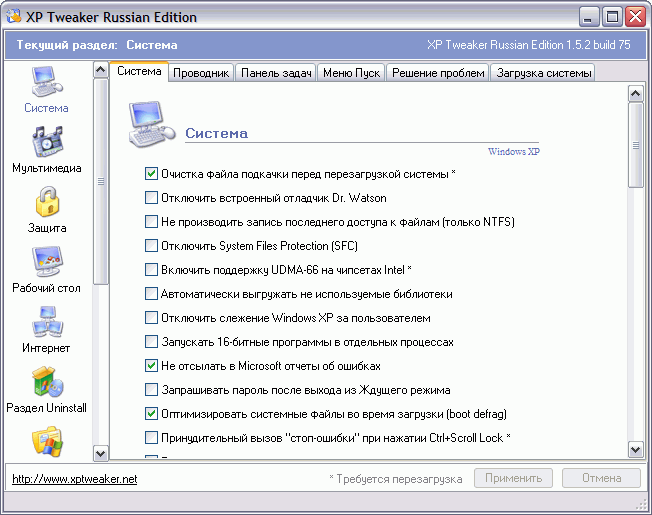The height and width of the screenshot is (515, 652).
Task: Click the Применить button
Action: (514, 478)
